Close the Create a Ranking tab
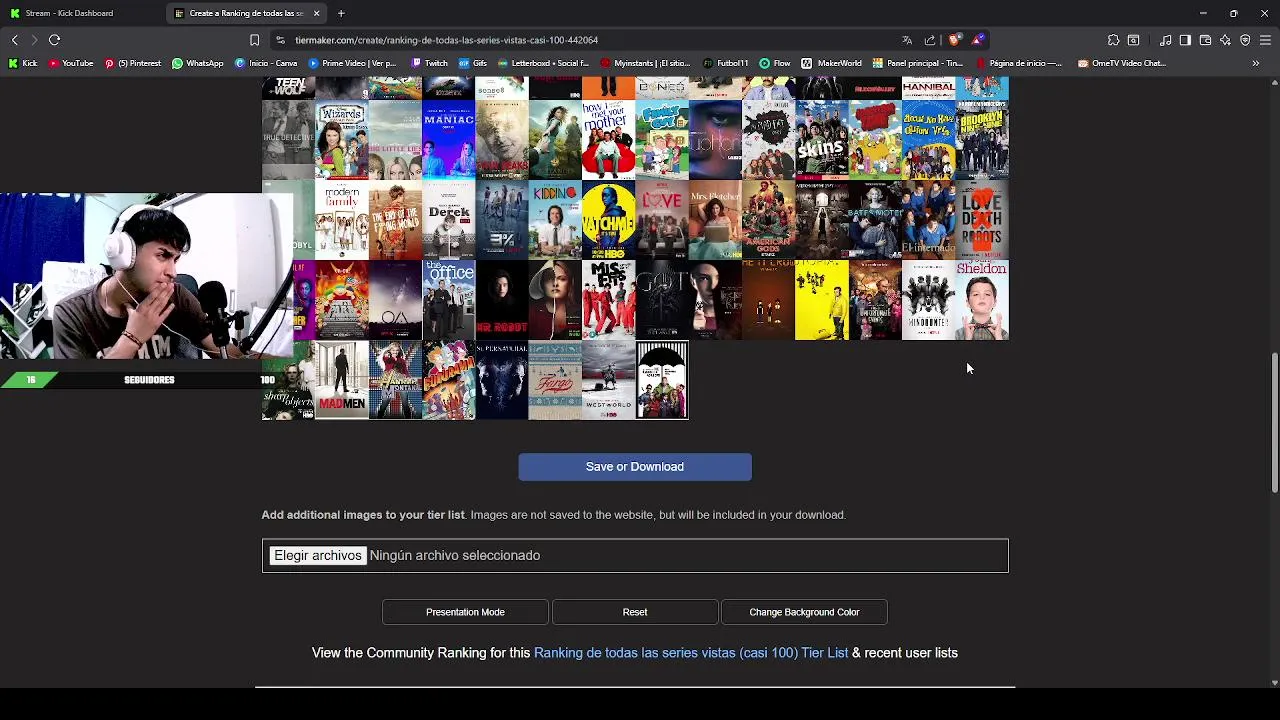The height and width of the screenshot is (720, 1280). [x=317, y=13]
